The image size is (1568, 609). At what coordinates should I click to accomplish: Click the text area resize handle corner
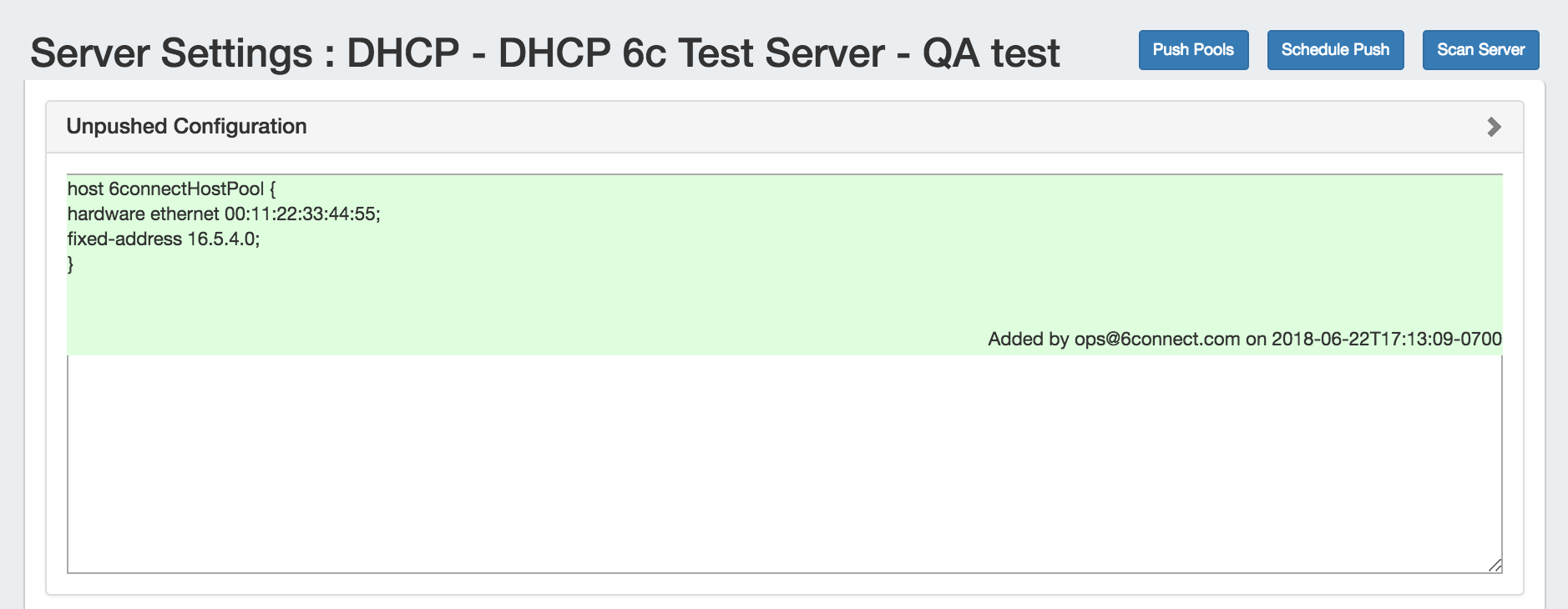1495,566
